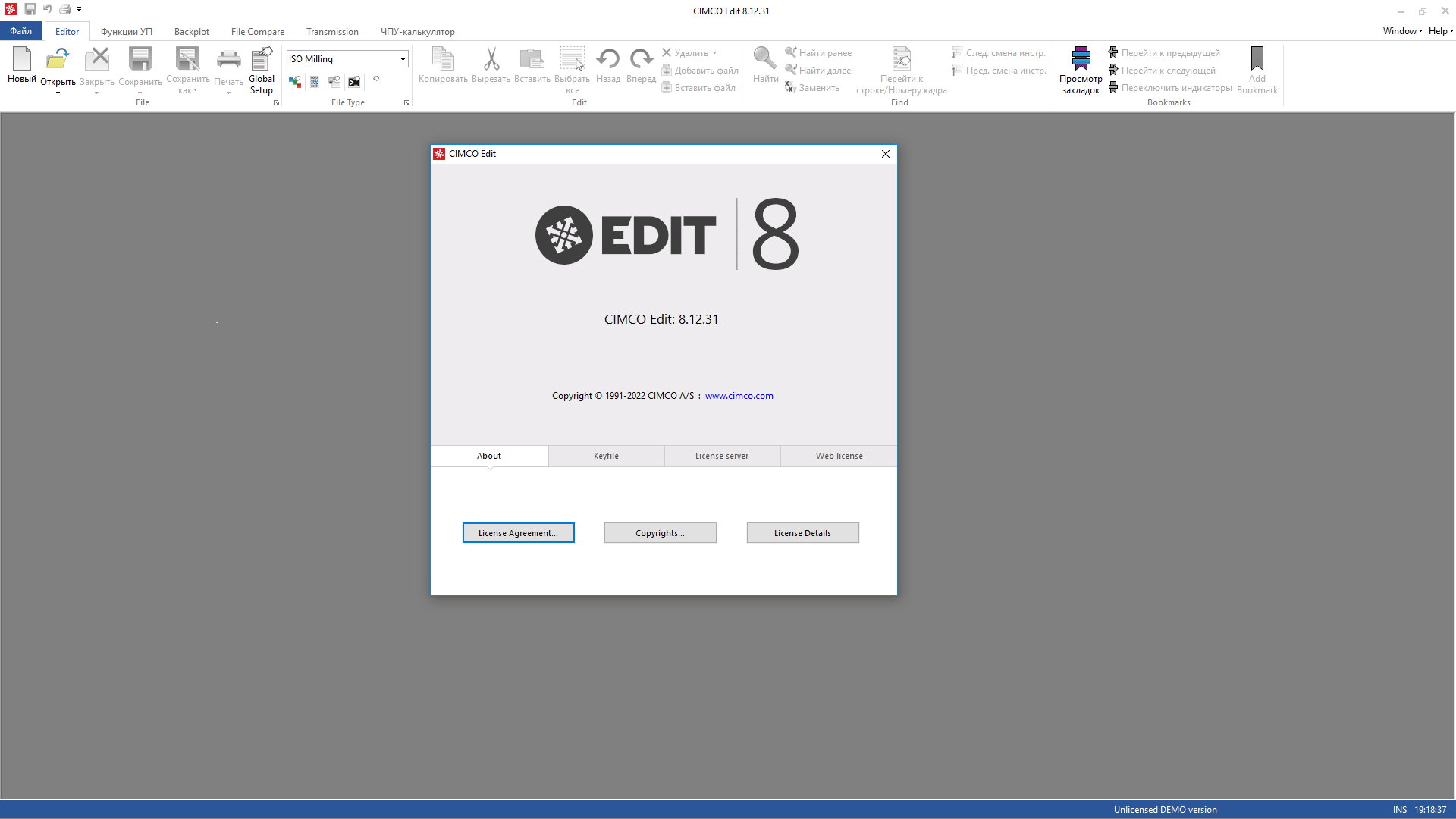Click the color setup icon under File Type
This screenshot has height=819, width=1456.
(x=295, y=82)
